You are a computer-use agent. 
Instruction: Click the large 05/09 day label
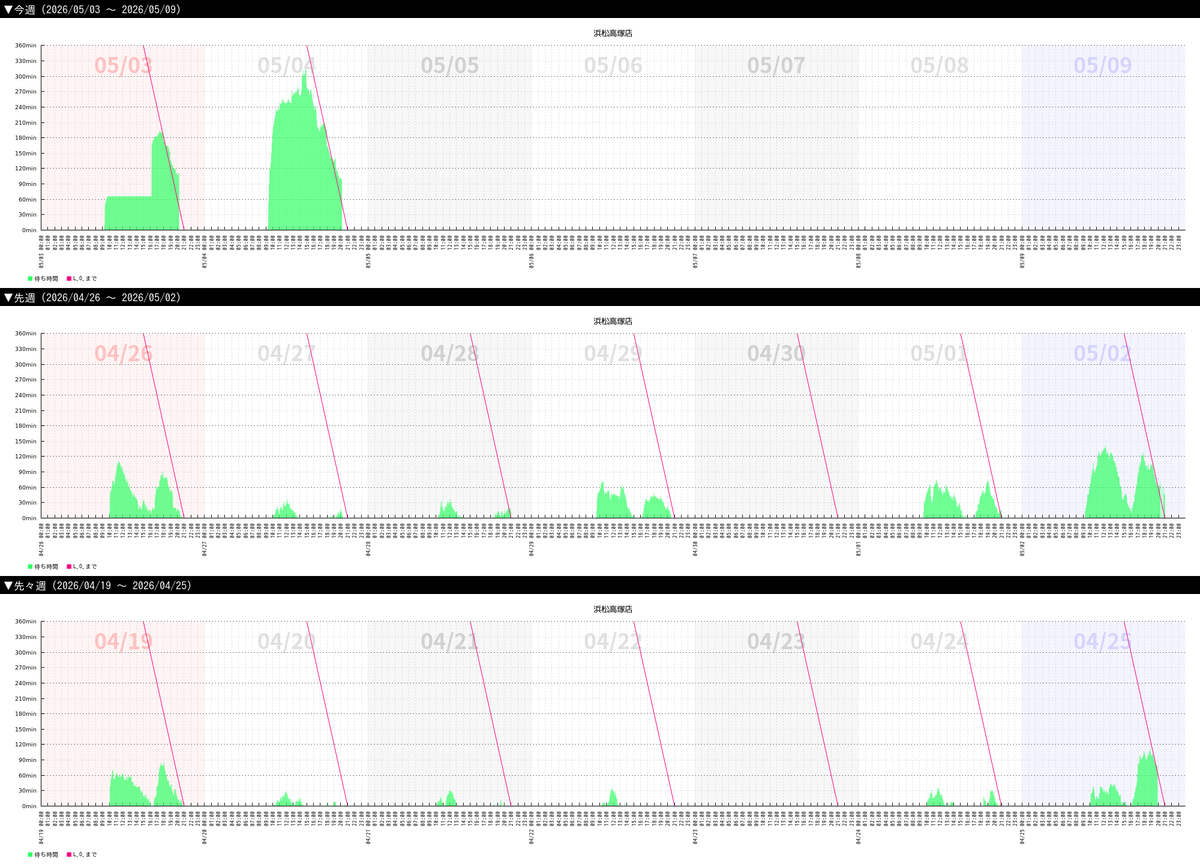(1103, 66)
